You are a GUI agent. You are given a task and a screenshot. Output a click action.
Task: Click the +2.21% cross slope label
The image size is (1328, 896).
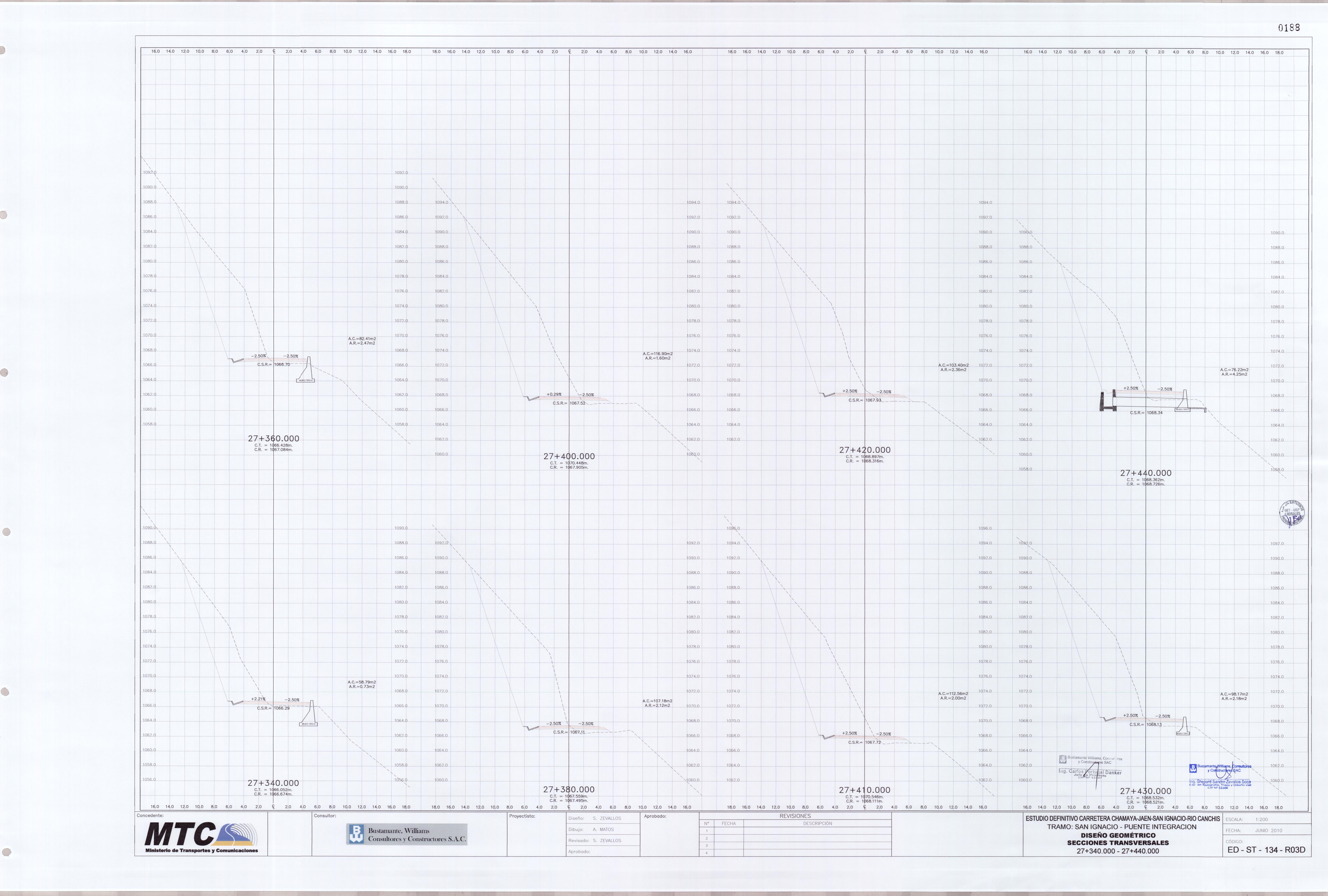(x=258, y=699)
